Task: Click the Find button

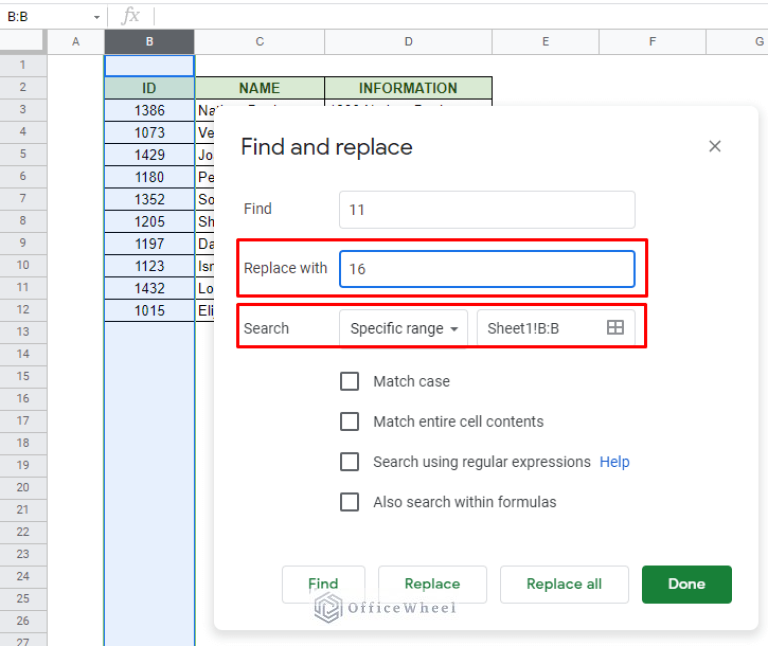Action: point(323,584)
